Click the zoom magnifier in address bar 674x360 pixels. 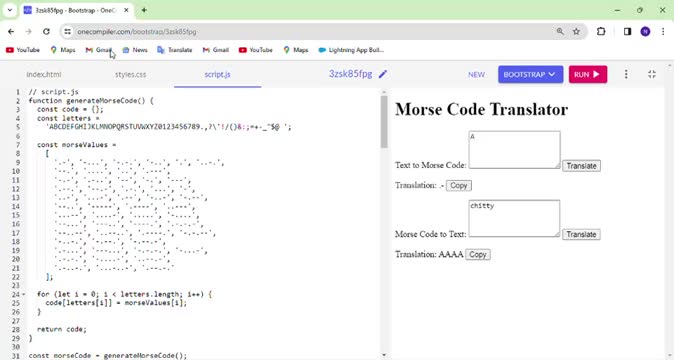560,31
